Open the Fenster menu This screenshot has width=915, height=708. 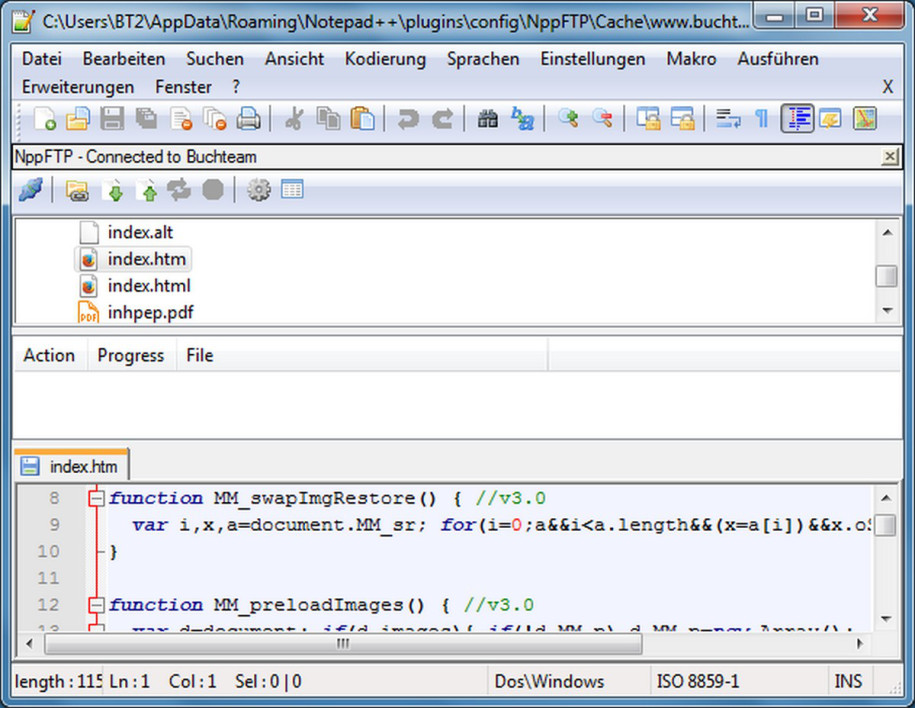click(x=183, y=87)
